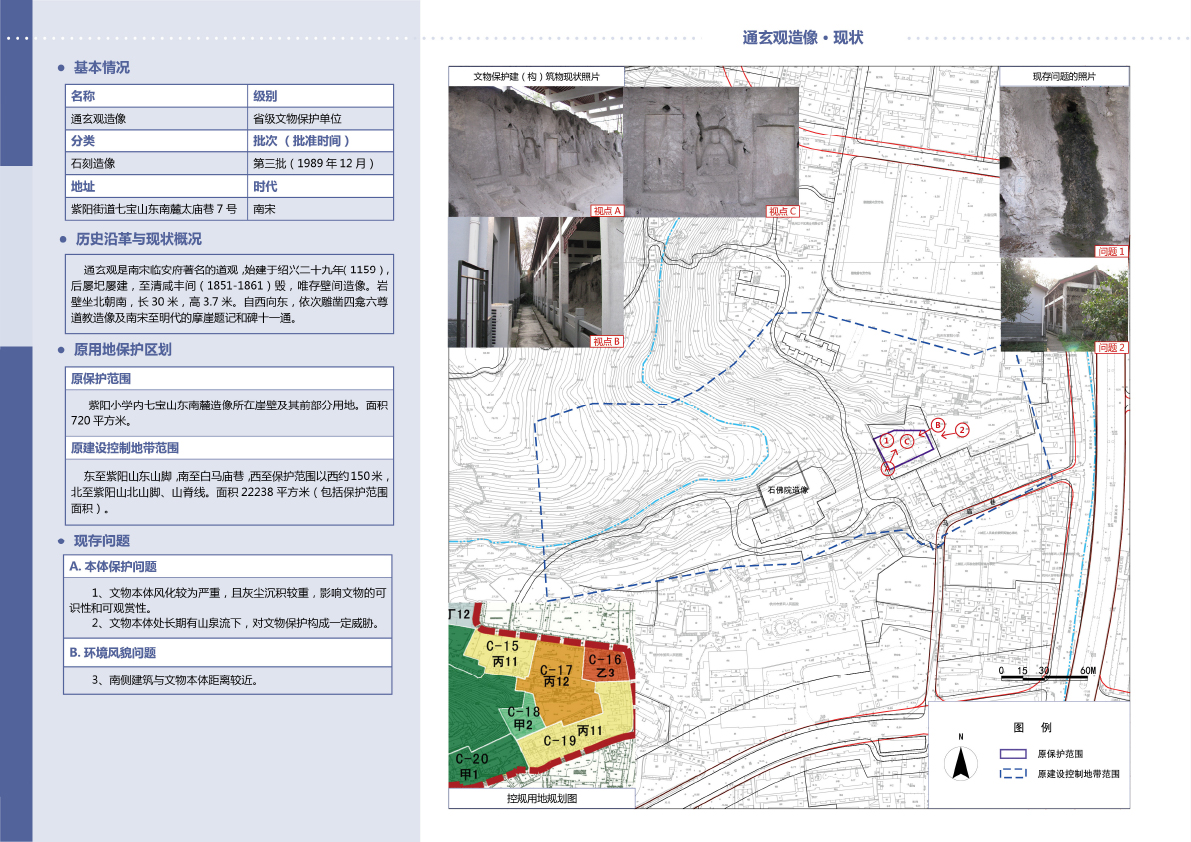Click the 批次（批准时间）table header cell

(321, 140)
